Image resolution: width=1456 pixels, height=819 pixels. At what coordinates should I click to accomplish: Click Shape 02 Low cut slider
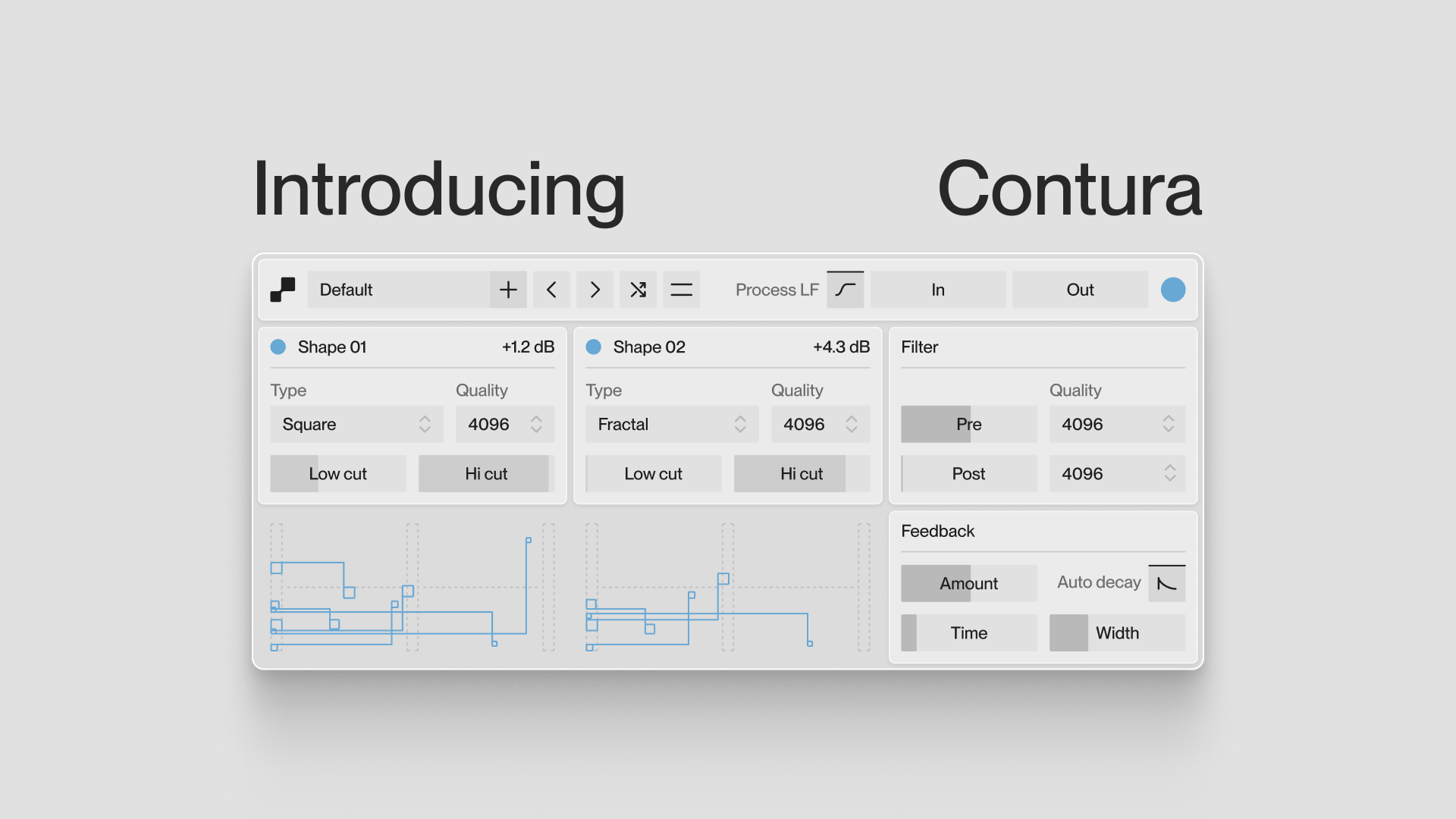(654, 473)
